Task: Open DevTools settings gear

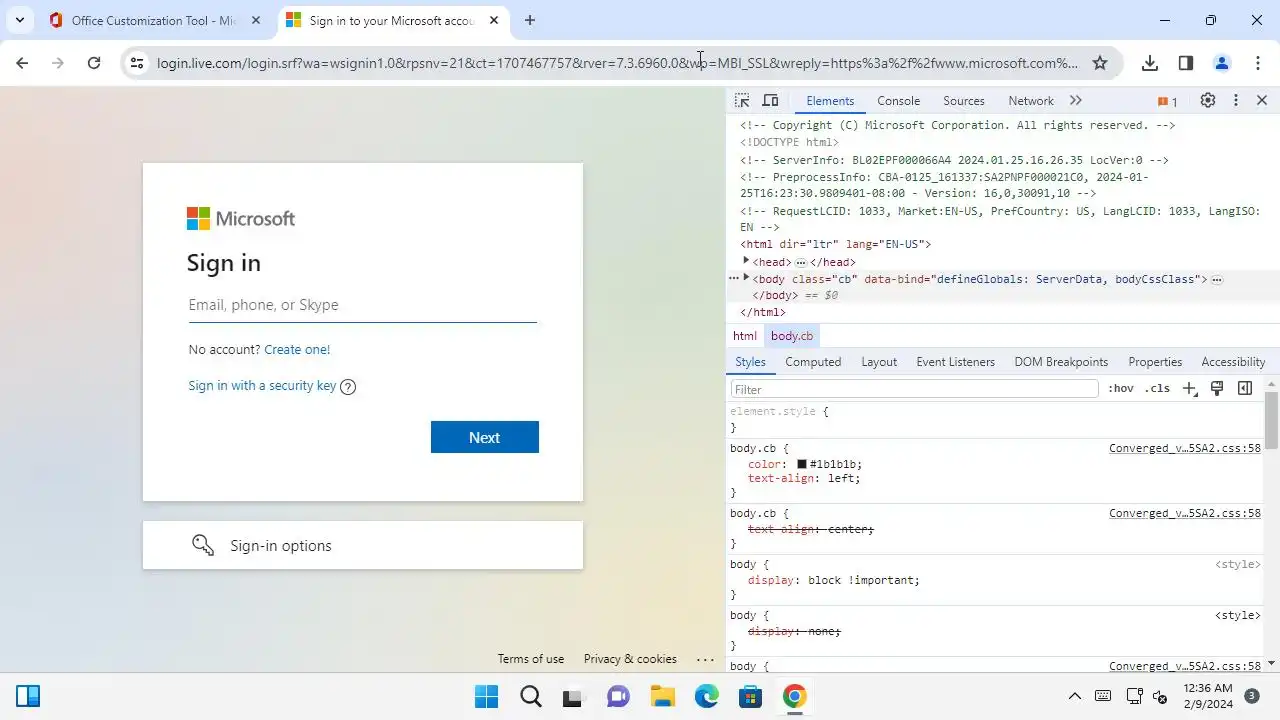Action: point(1208,101)
